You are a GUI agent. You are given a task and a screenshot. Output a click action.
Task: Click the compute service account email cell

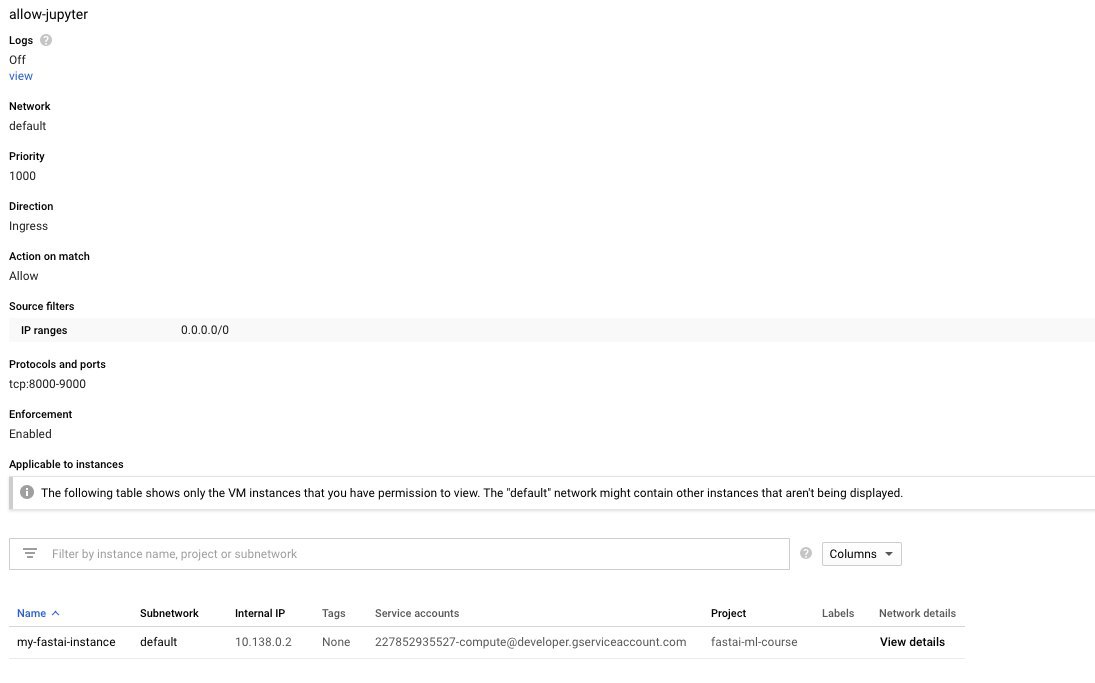coord(530,642)
